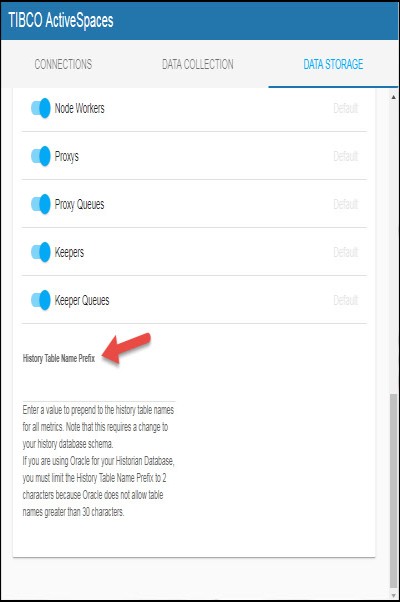The width and height of the screenshot is (400, 602).
Task: Select Default beside Keeper Queues
Action: point(345,301)
